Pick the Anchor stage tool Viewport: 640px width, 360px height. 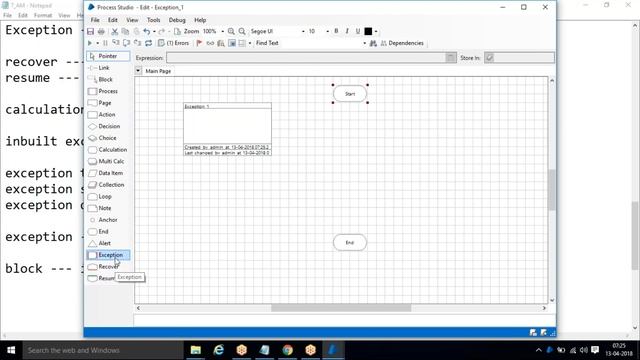pos(108,220)
